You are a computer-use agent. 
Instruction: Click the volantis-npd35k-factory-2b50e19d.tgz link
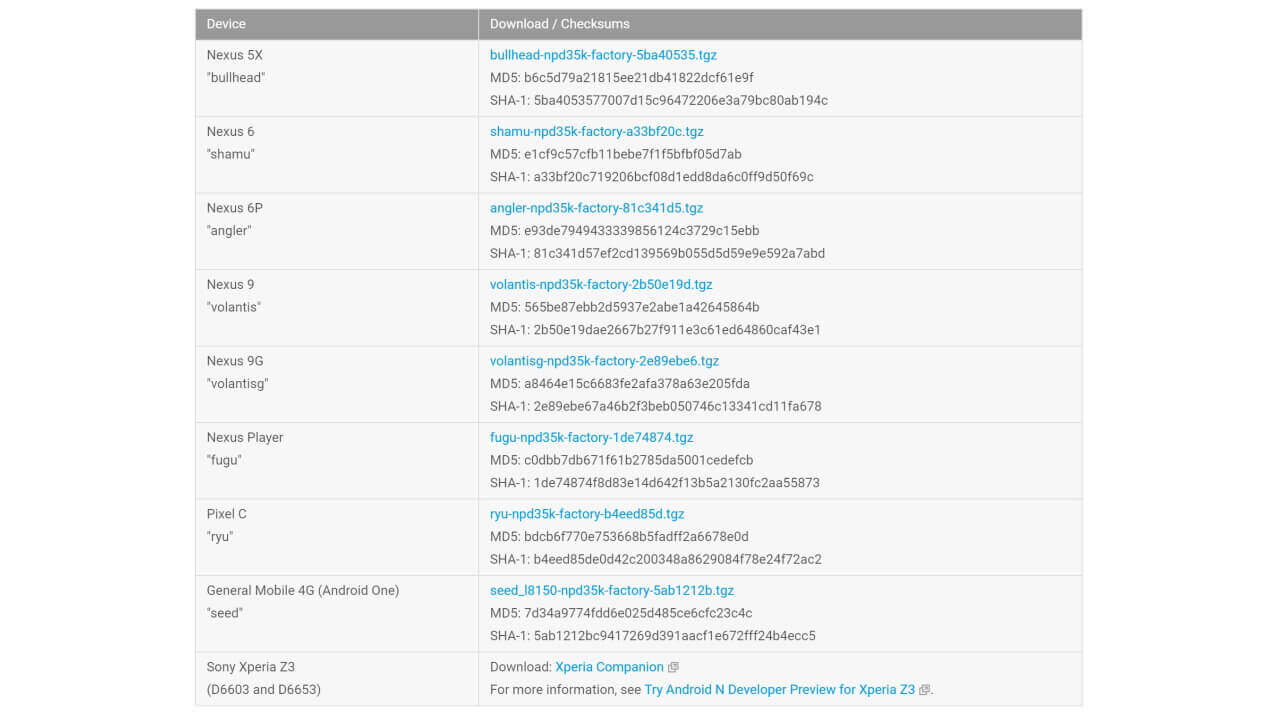click(601, 284)
